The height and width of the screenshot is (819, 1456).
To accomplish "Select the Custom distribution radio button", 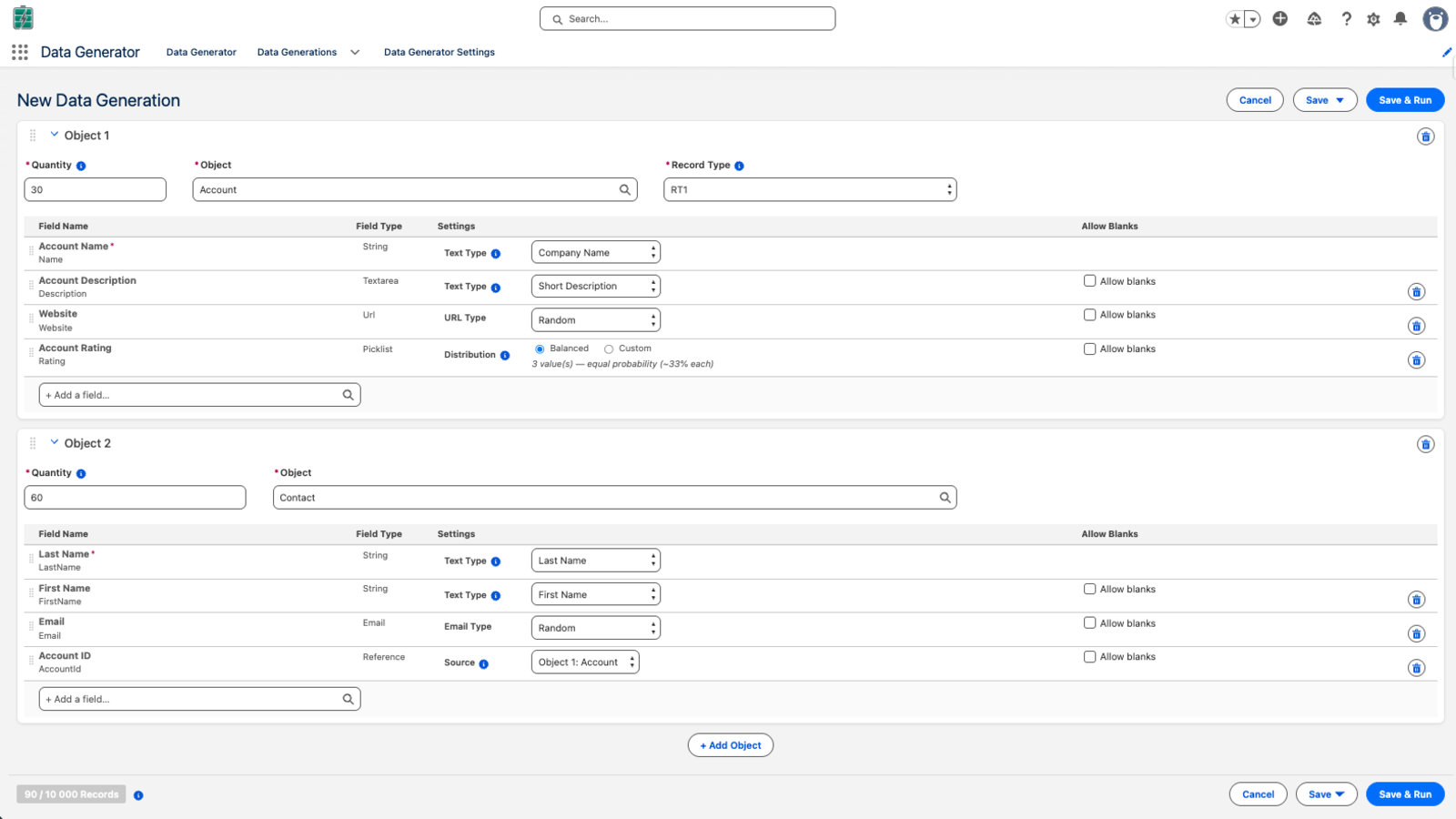I will tap(609, 349).
